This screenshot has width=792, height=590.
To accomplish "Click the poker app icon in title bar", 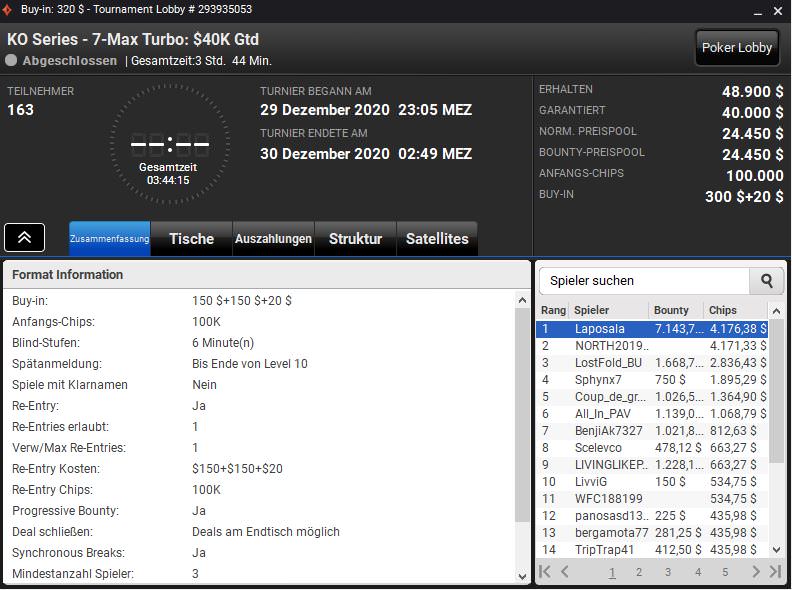I will pos(8,9).
